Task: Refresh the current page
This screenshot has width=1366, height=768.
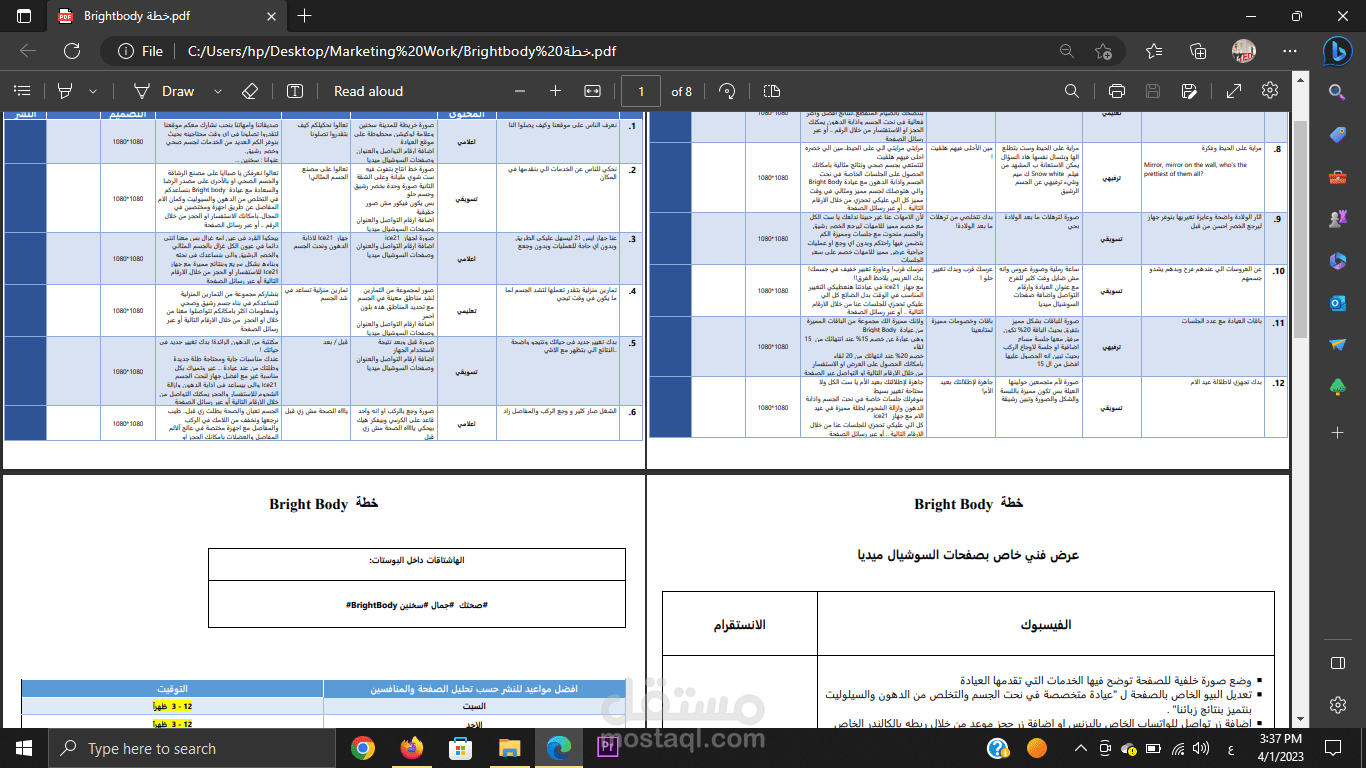Action: (69, 49)
